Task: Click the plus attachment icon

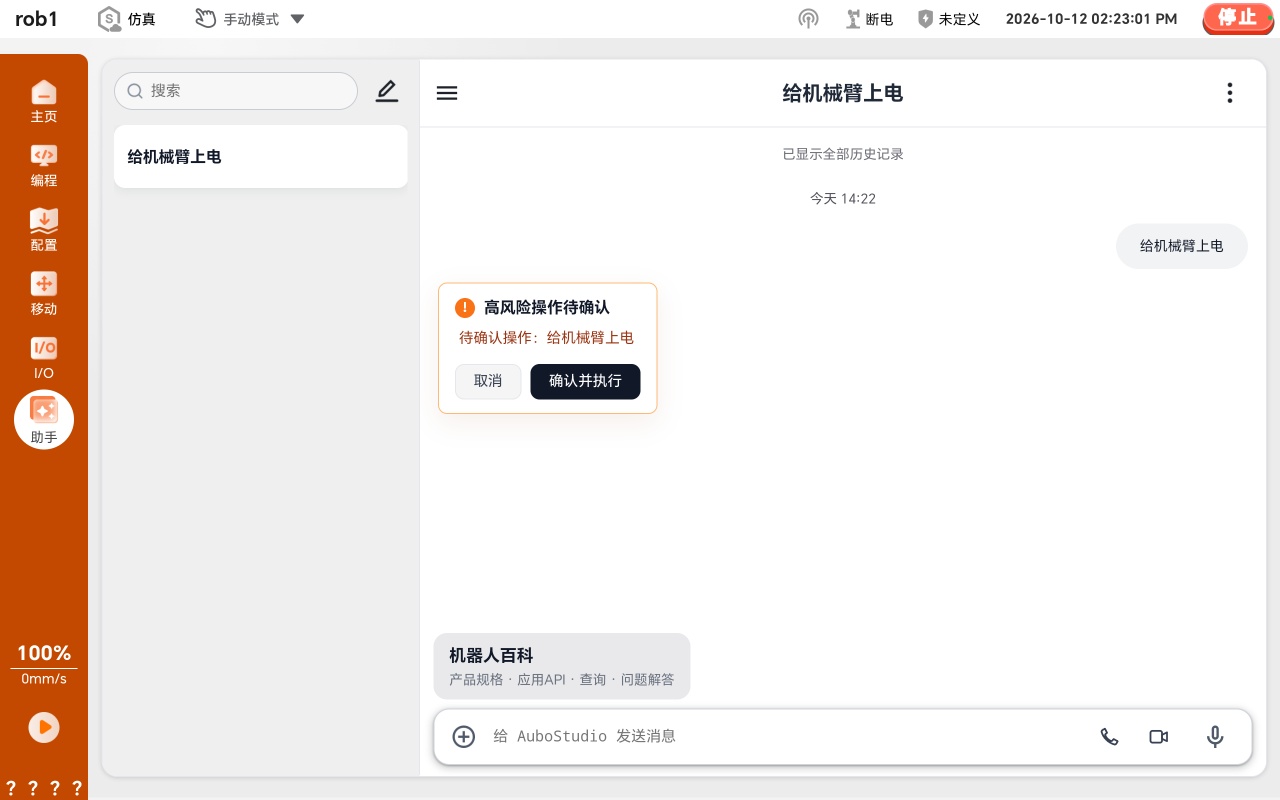Action: coord(464,737)
